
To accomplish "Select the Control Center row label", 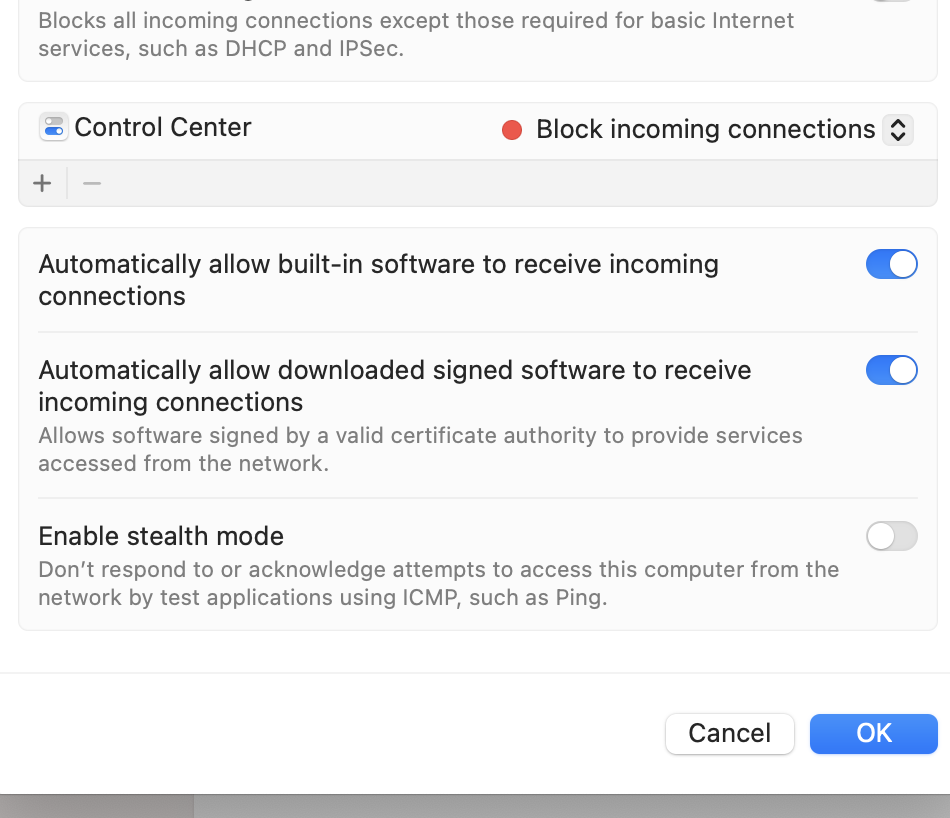I will 163,128.
